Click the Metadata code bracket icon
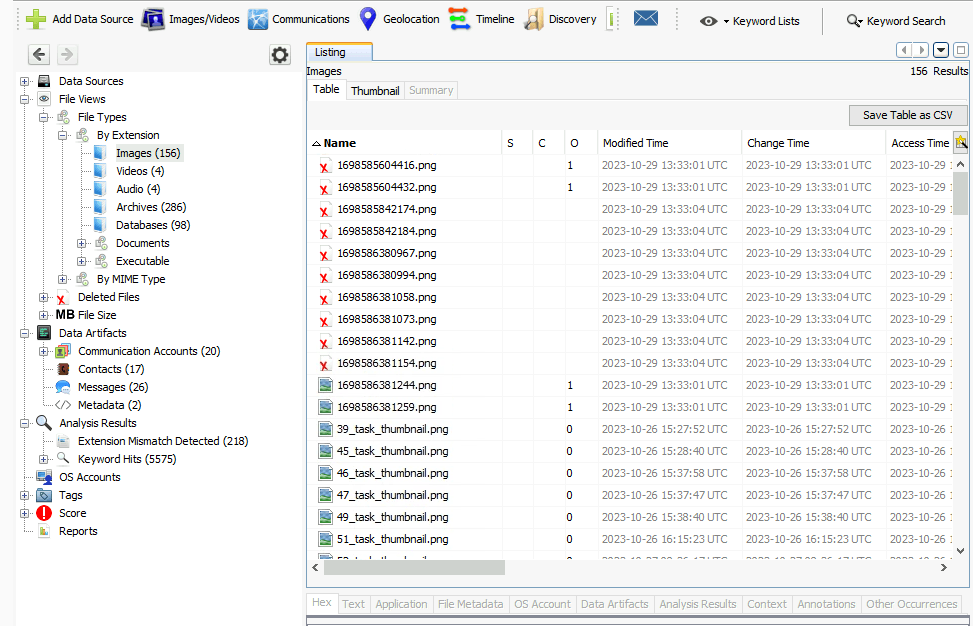 pyautogui.click(x=63, y=405)
